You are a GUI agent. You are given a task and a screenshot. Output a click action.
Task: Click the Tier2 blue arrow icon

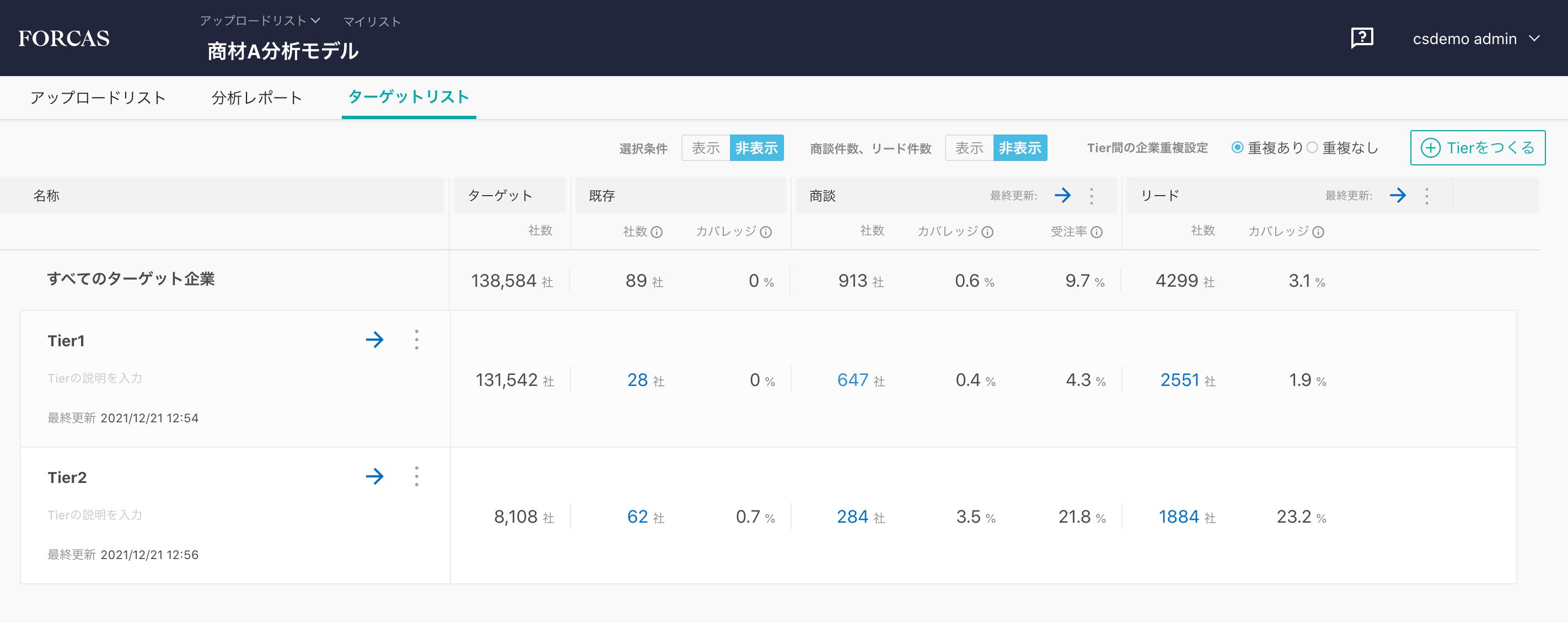click(374, 476)
